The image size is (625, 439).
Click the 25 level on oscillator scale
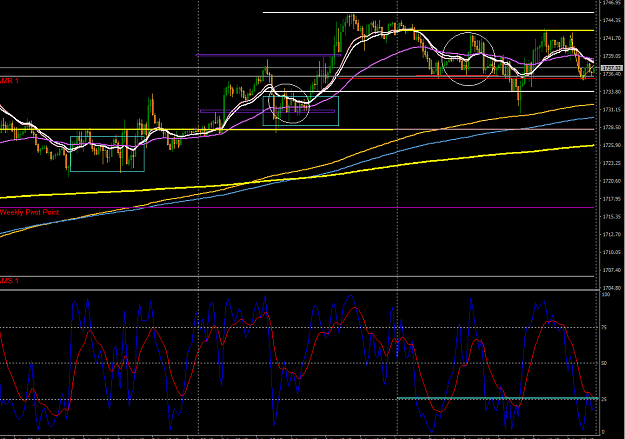pyautogui.click(x=604, y=399)
